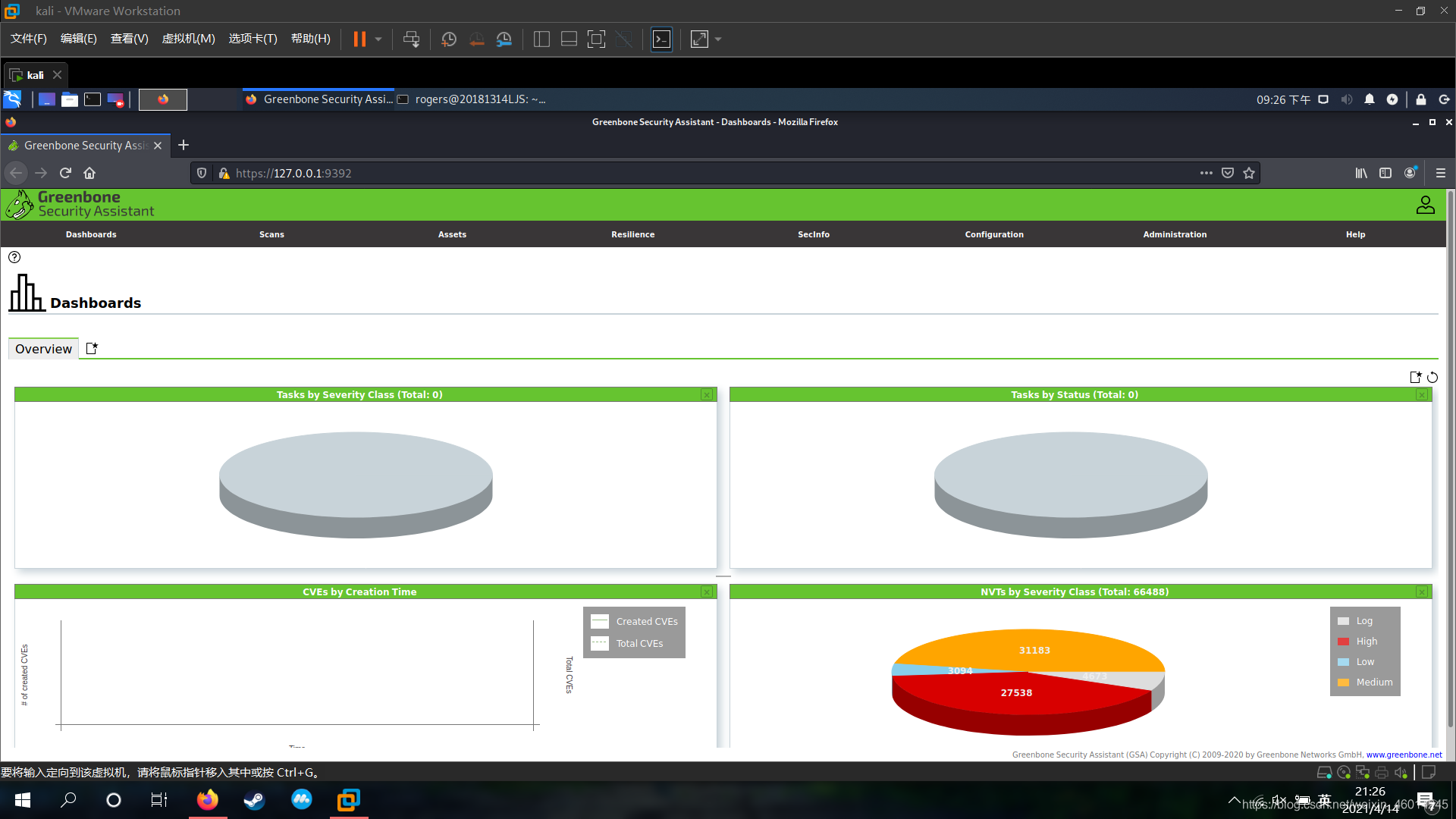Viewport: 1456px width, 819px height.
Task: Take a snapshot with the snapshot clock icon
Action: pyautogui.click(x=449, y=39)
